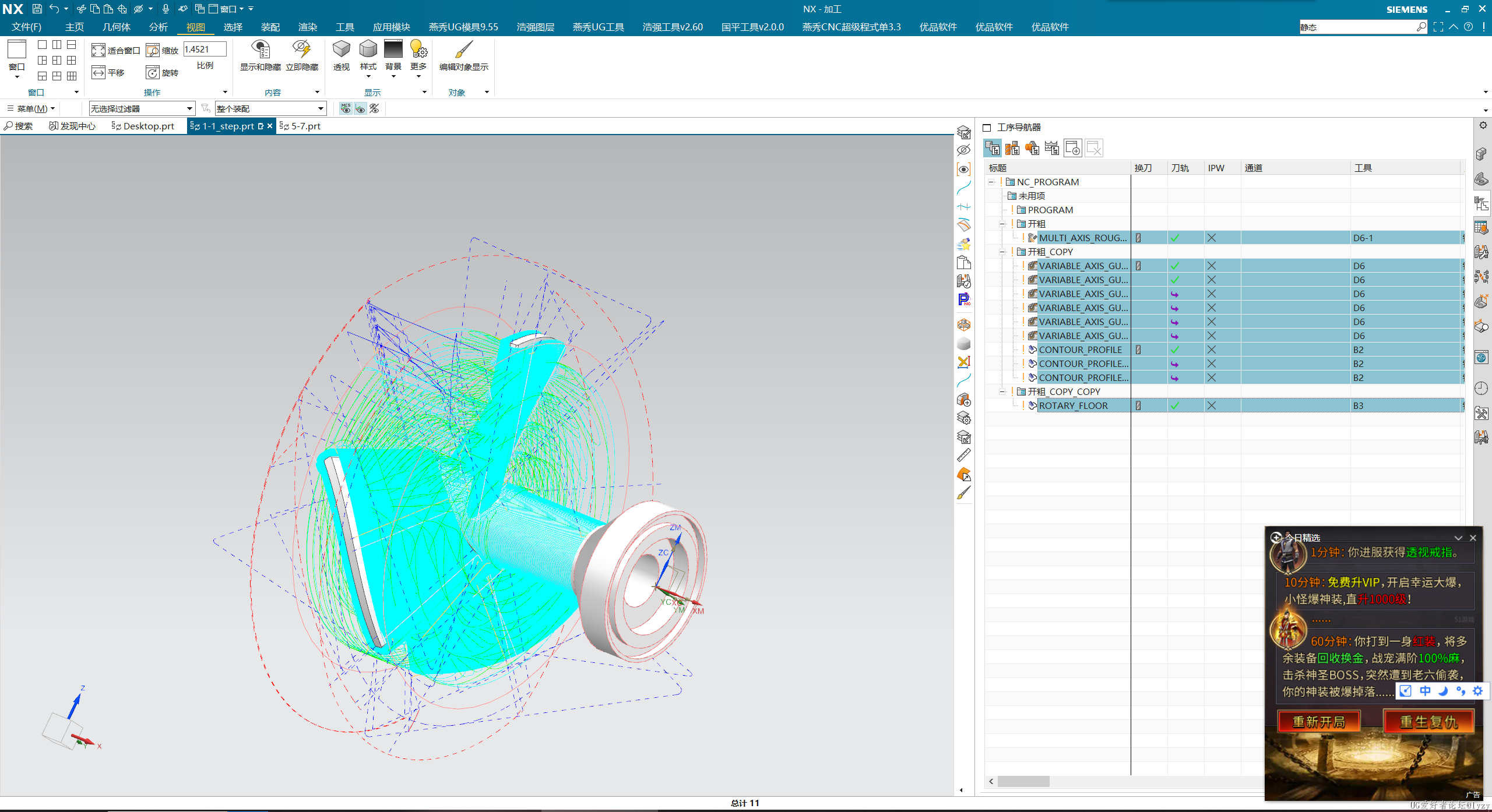Click the zoom scale value field 1.4521
The width and height of the screenshot is (1492, 812).
coord(205,50)
